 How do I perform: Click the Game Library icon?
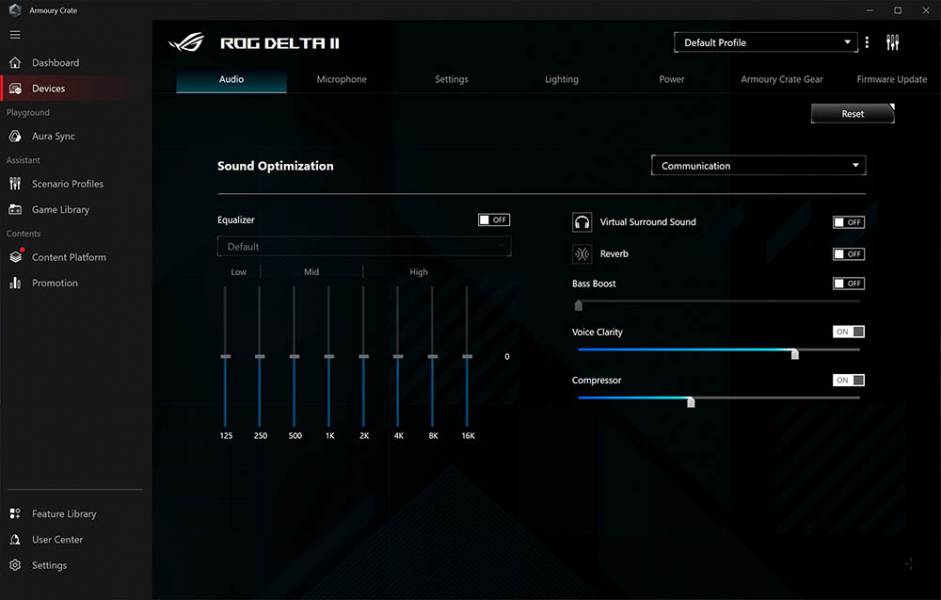click(15, 209)
